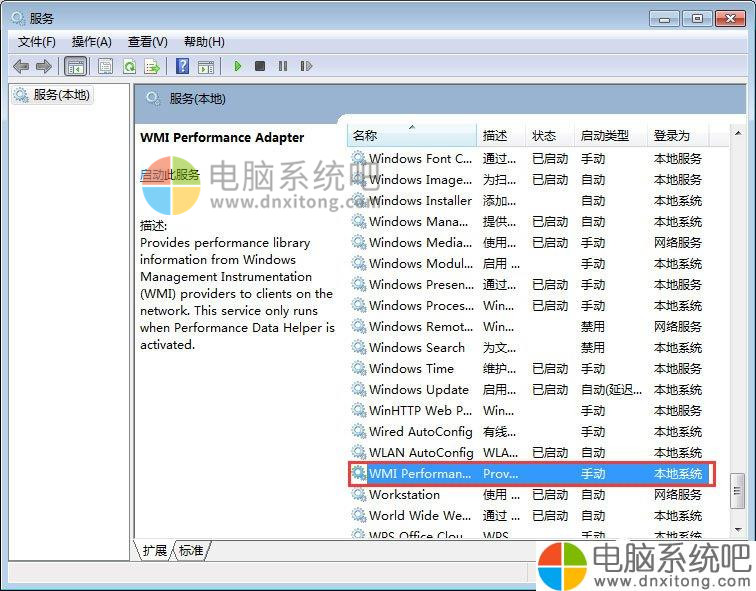Click gear icon of Windows Presen... row
This screenshot has width=756, height=591.
point(359,284)
